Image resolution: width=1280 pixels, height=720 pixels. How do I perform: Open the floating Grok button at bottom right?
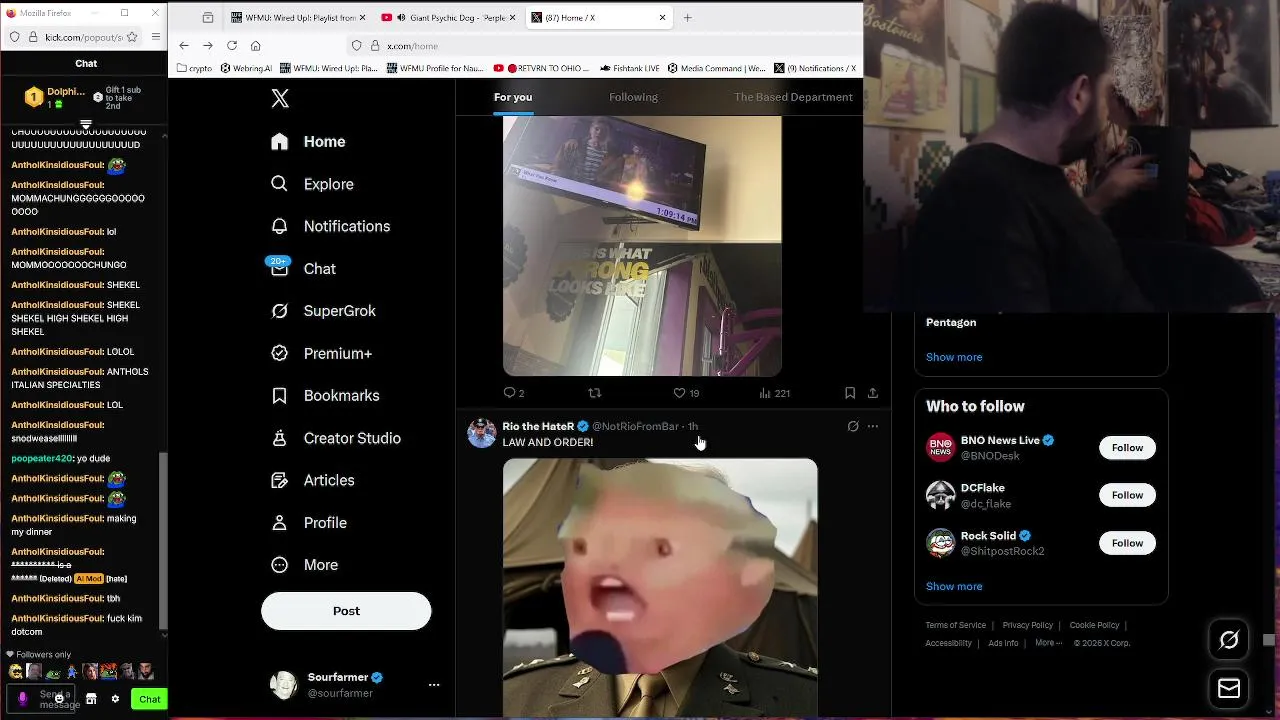1229,639
